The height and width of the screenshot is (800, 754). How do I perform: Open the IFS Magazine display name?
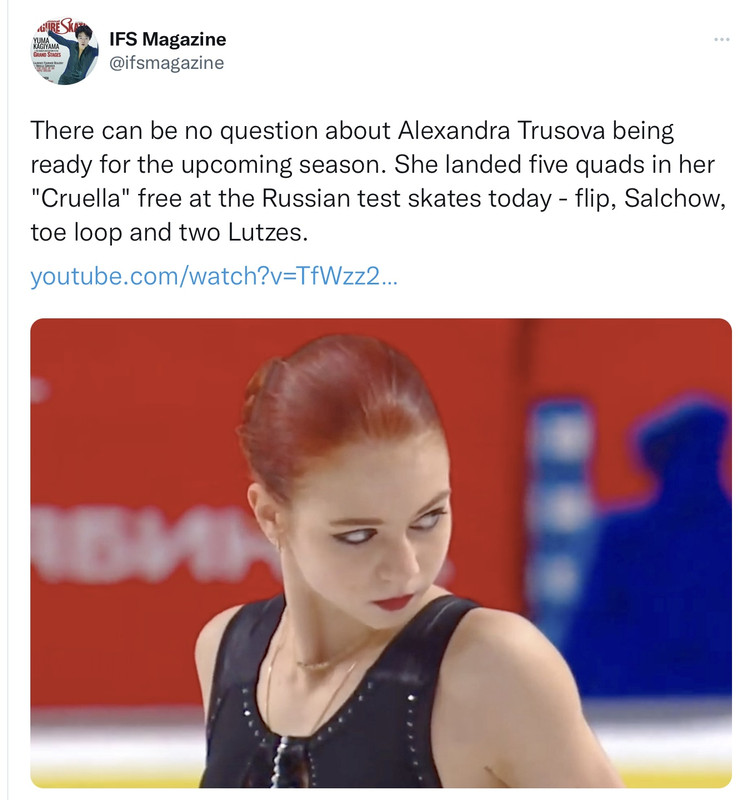167,39
